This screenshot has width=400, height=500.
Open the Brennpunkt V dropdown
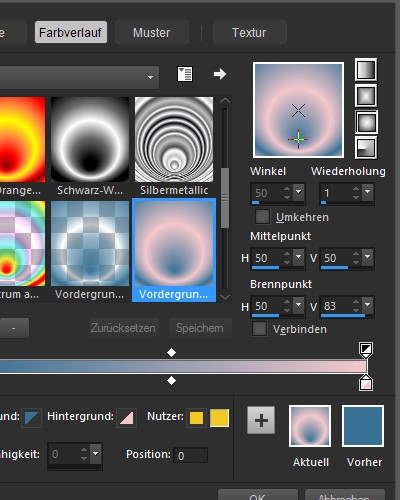click(368, 305)
